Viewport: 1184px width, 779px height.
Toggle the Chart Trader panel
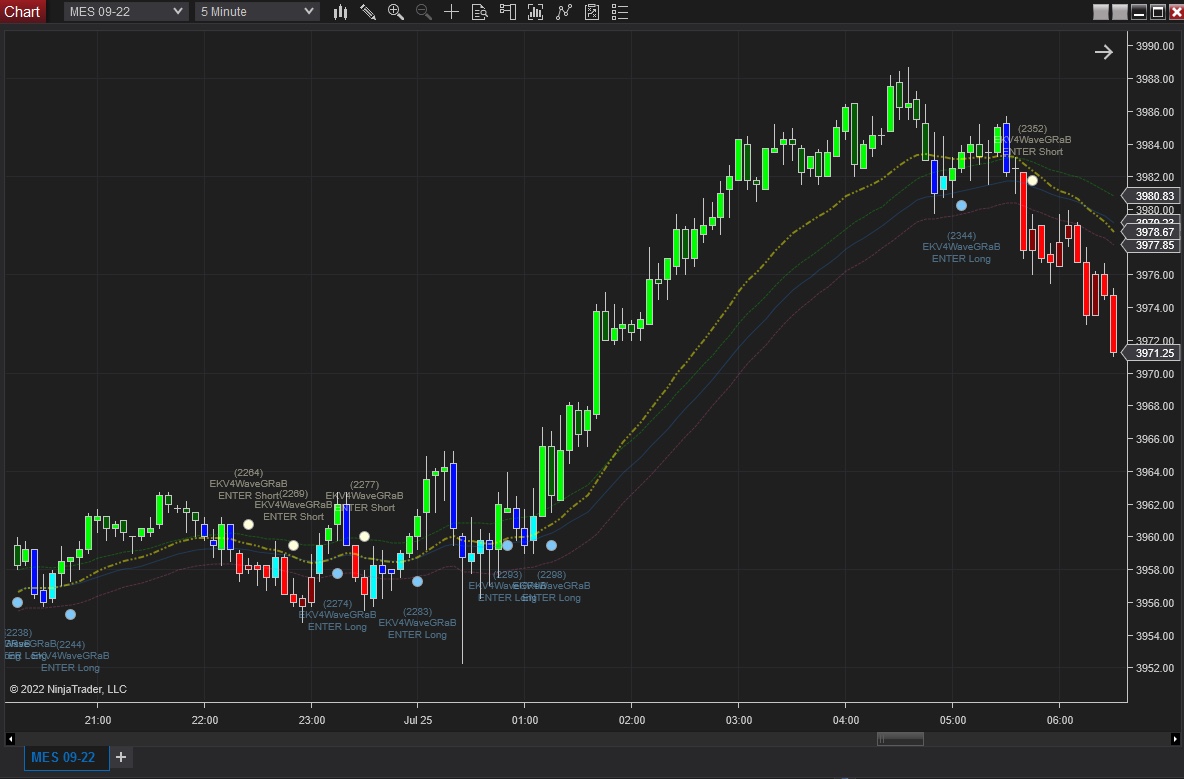507,11
